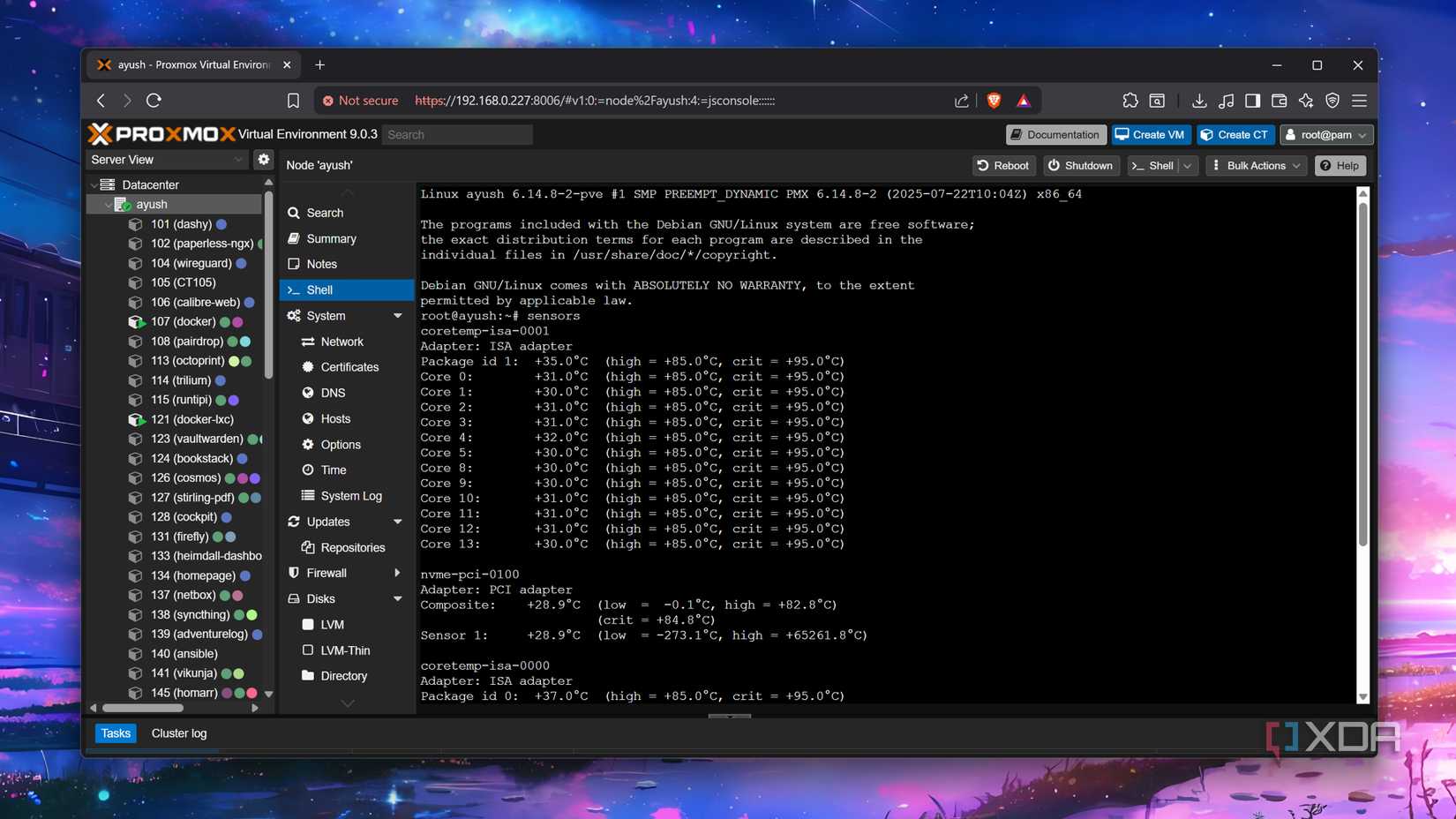Select container 128 (cockpit)
Viewport: 1456px width, 819px height.
click(183, 516)
